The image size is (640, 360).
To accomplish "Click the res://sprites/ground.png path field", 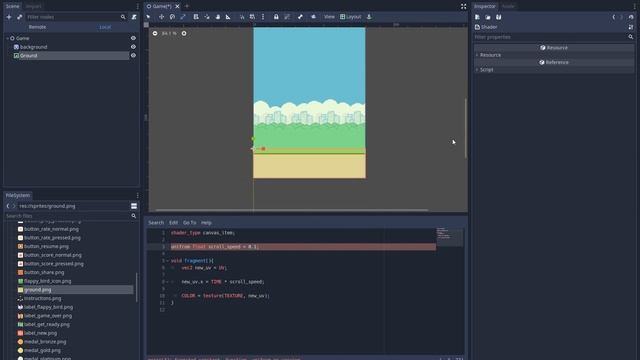I will [x=73, y=206].
